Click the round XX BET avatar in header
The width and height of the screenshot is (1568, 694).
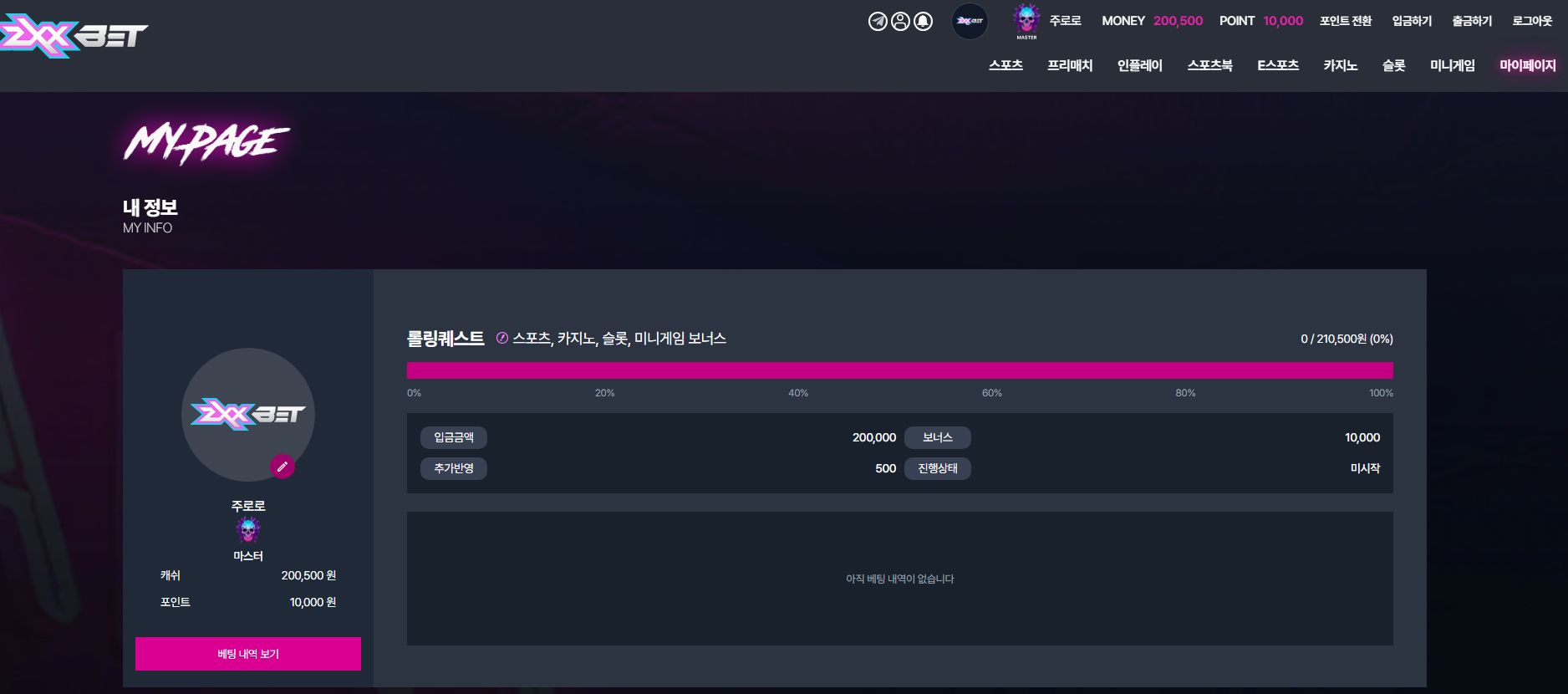coord(970,21)
